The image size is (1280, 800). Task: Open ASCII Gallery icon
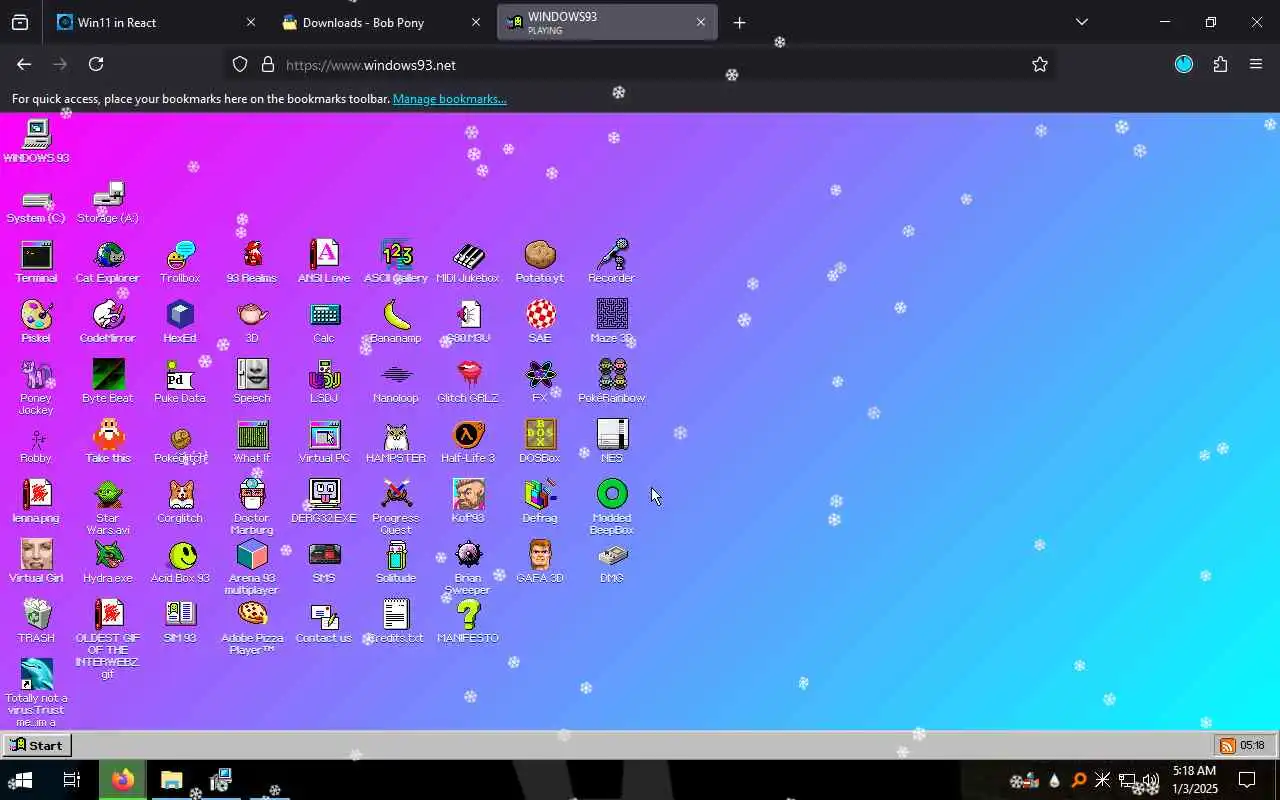click(x=396, y=262)
